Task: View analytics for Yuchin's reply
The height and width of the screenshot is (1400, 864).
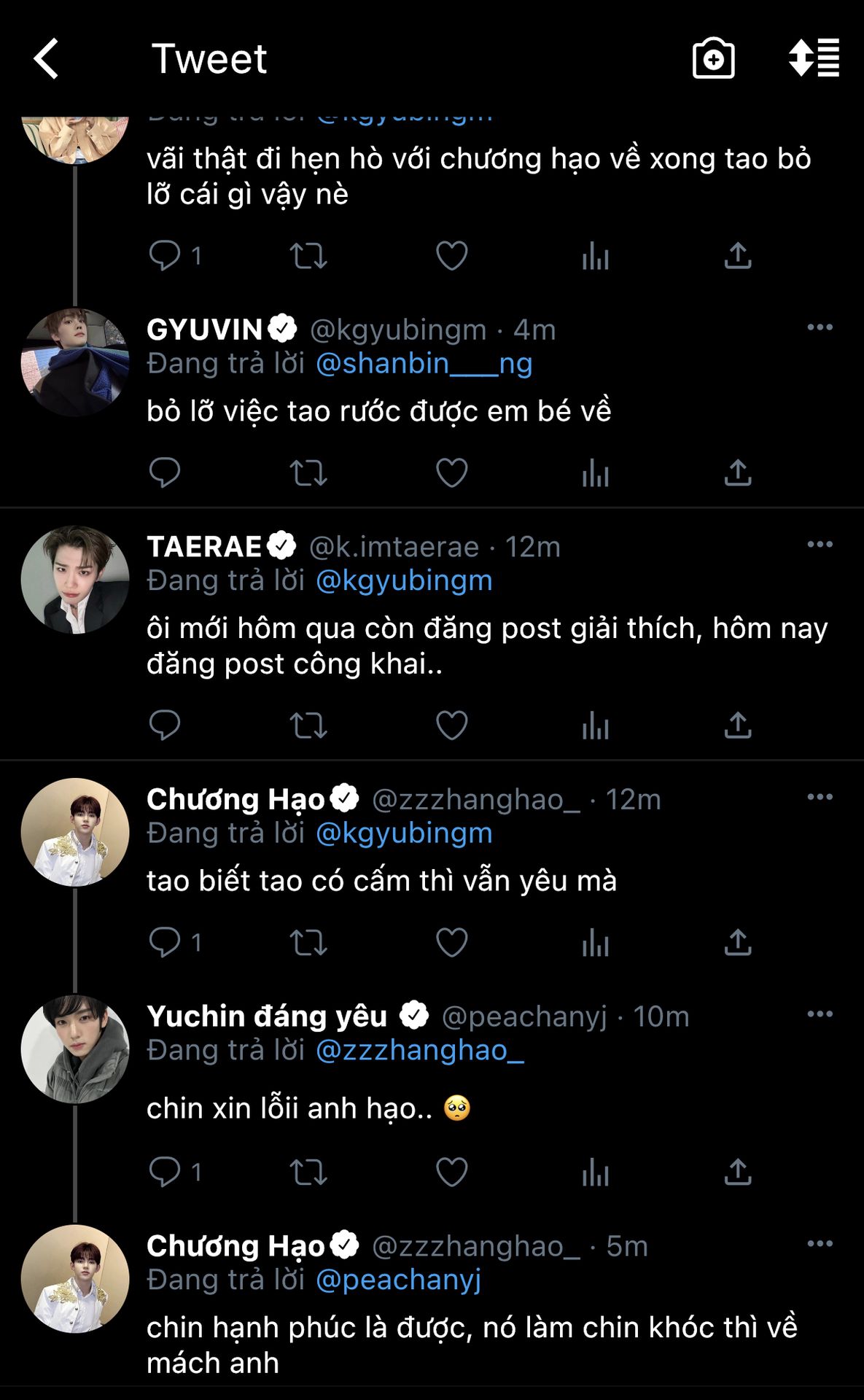Action: 595,1172
